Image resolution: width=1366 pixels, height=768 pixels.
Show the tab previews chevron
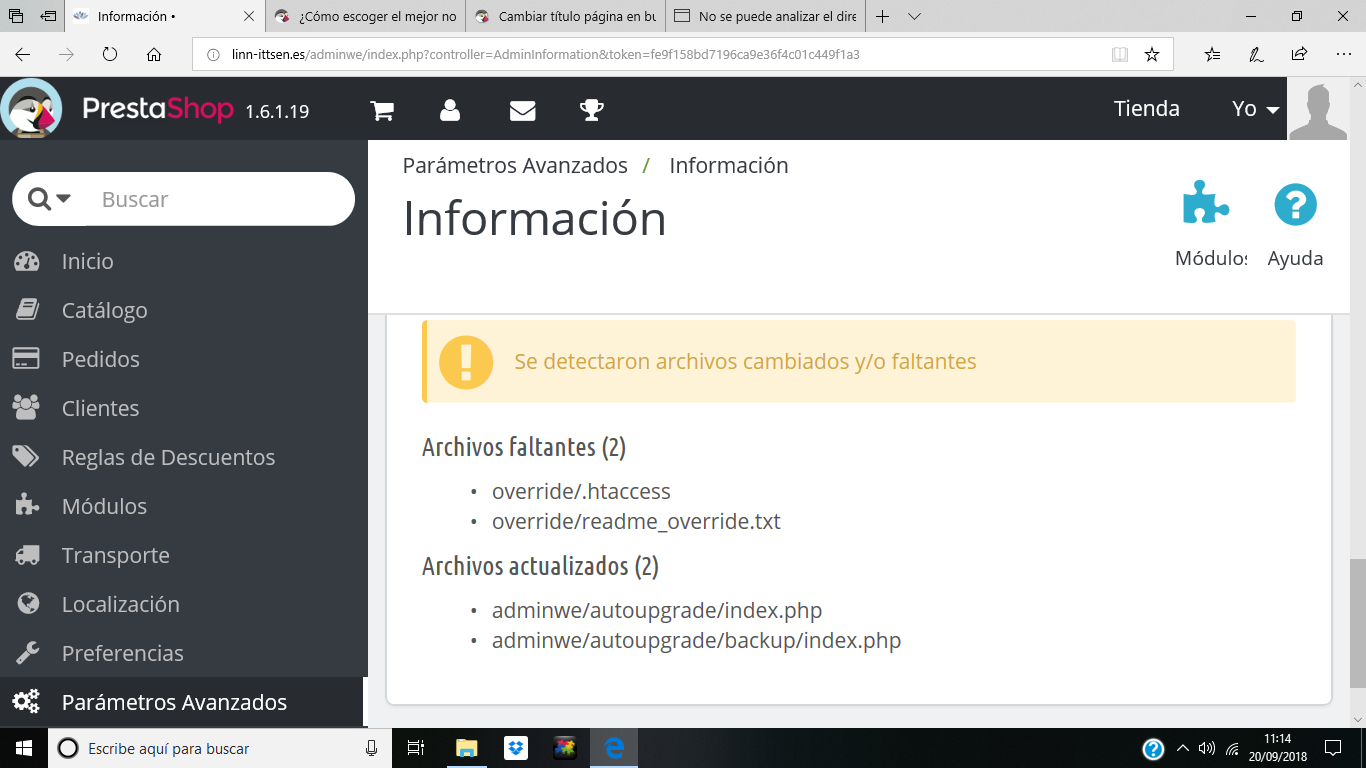(914, 17)
